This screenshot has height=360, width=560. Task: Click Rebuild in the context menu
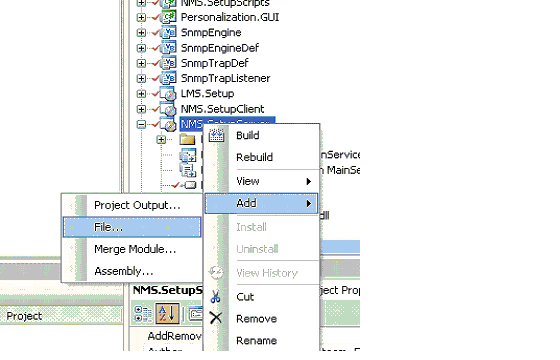(x=254, y=157)
